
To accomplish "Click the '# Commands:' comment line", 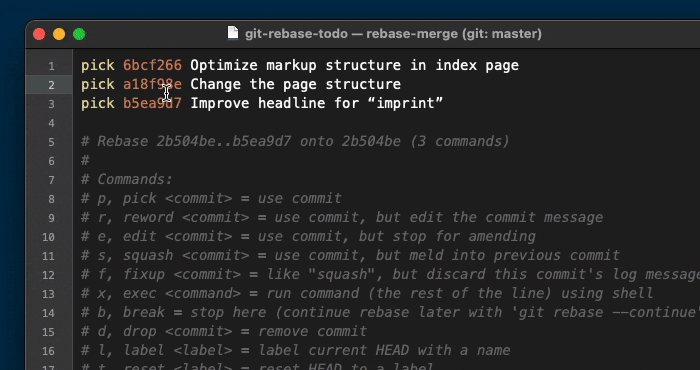I will [127, 179].
